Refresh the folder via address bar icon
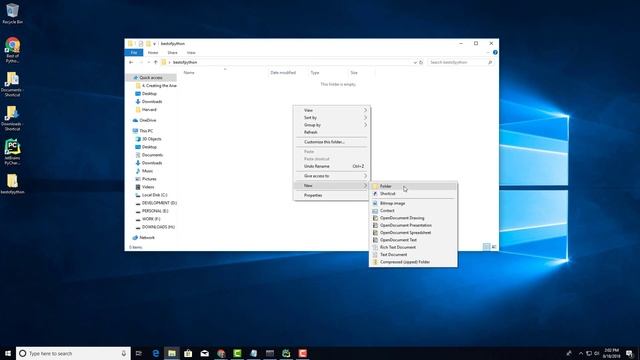 [x=421, y=62]
